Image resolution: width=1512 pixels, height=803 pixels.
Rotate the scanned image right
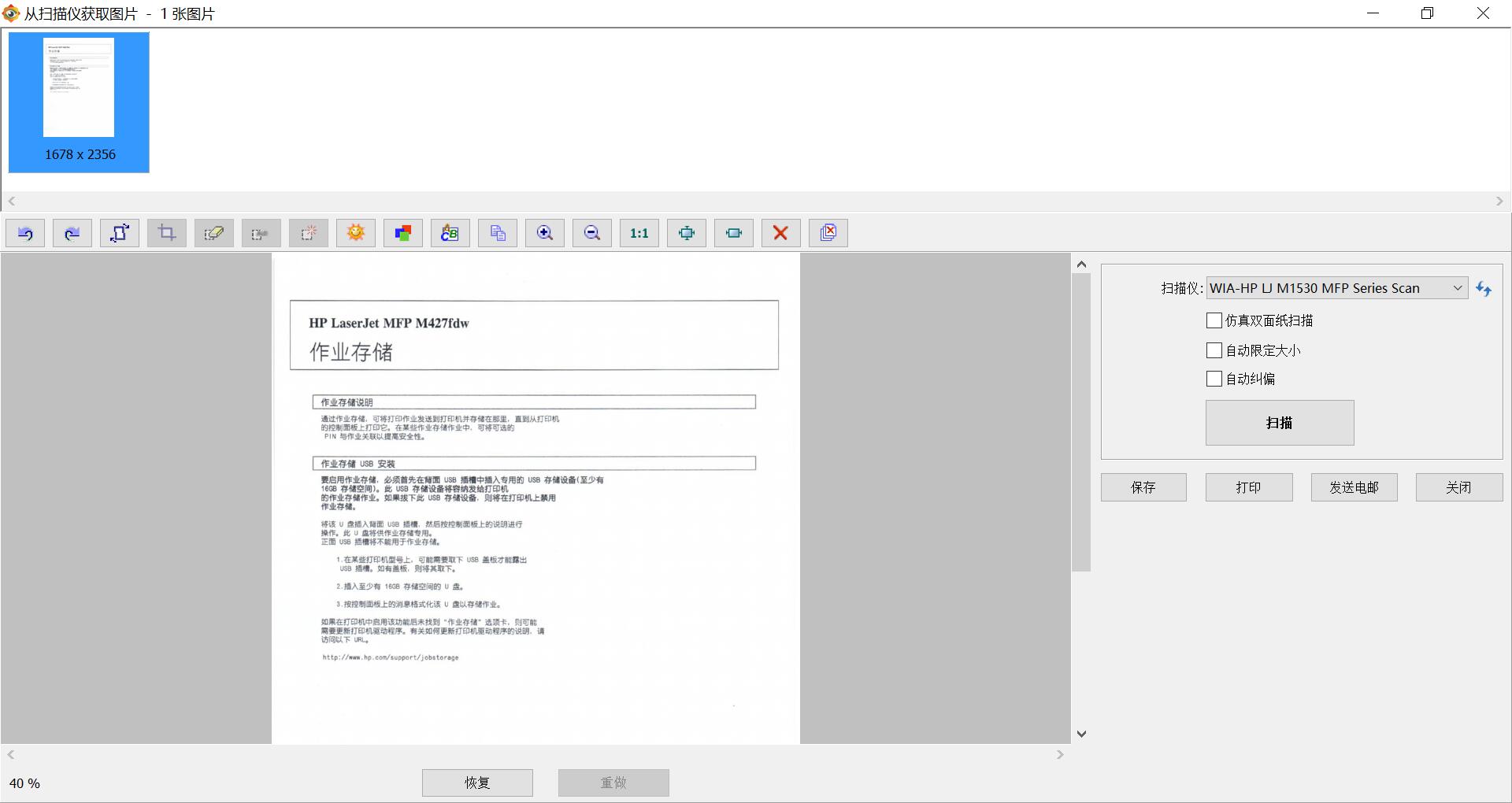(x=72, y=233)
